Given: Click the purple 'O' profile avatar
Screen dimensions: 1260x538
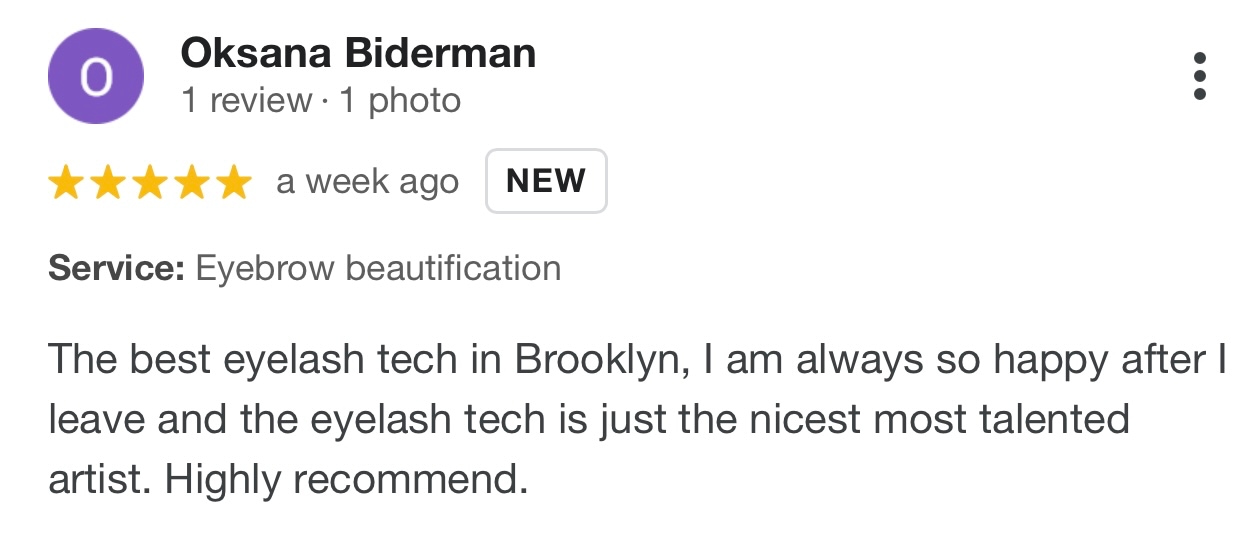Looking at the screenshot, I should pos(96,77).
